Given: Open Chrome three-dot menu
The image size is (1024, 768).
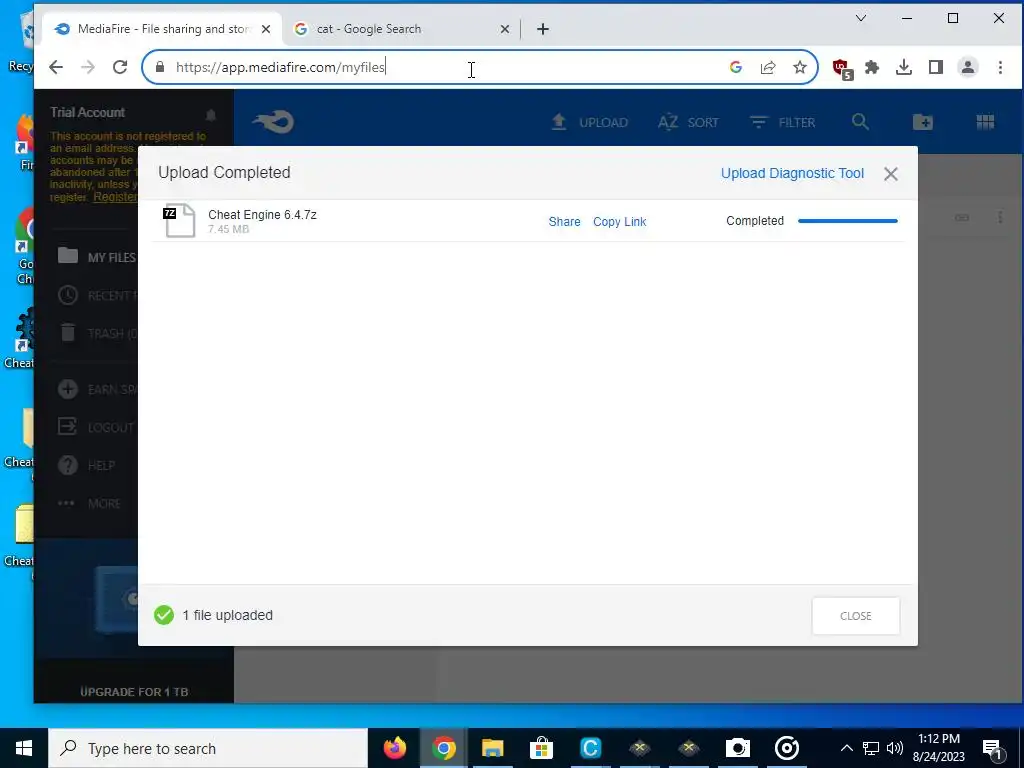Looking at the screenshot, I should [x=1000, y=67].
